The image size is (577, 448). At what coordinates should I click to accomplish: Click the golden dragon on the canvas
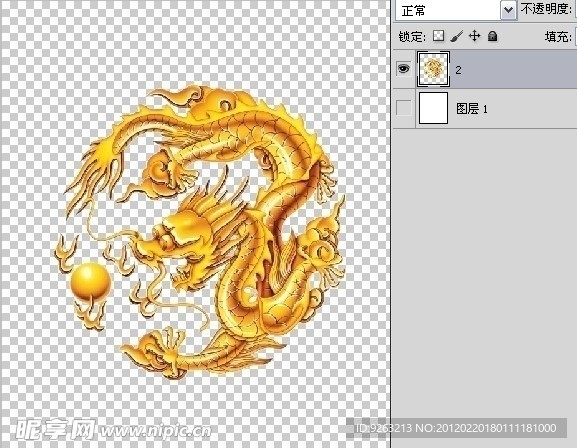201,234
